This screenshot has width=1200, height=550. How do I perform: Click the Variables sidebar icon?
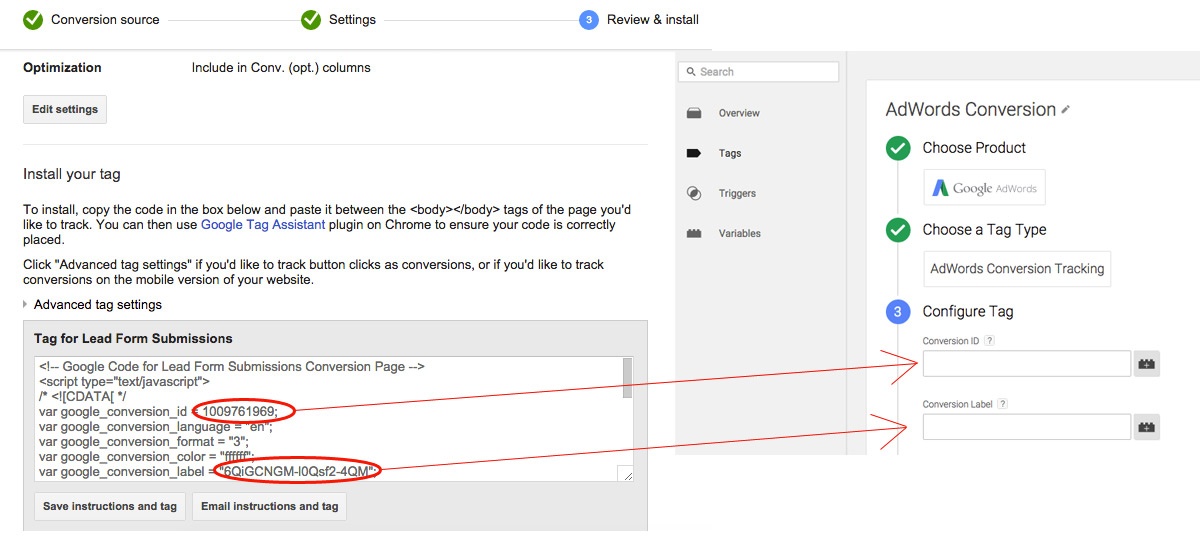click(694, 233)
